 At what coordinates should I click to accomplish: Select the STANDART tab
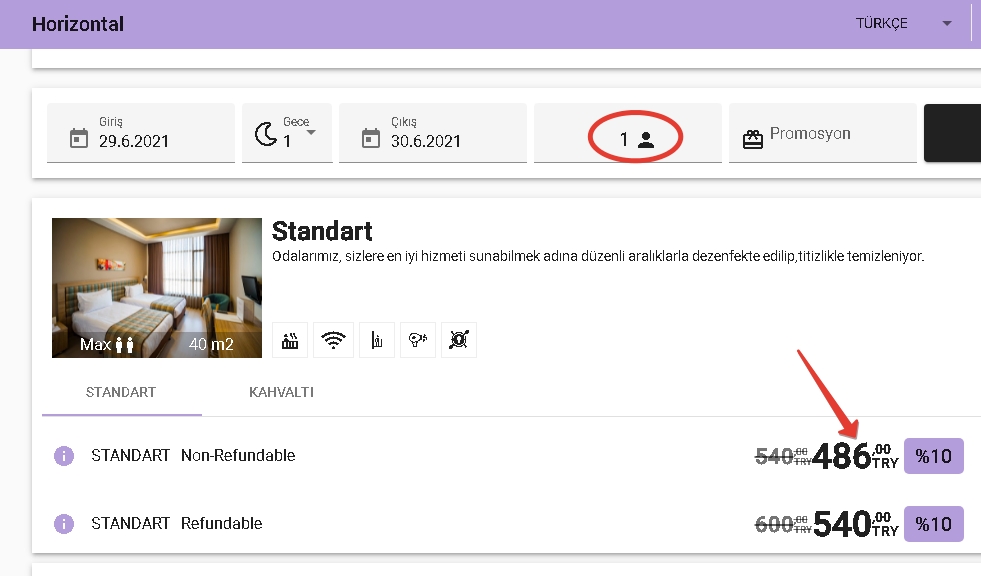click(121, 392)
